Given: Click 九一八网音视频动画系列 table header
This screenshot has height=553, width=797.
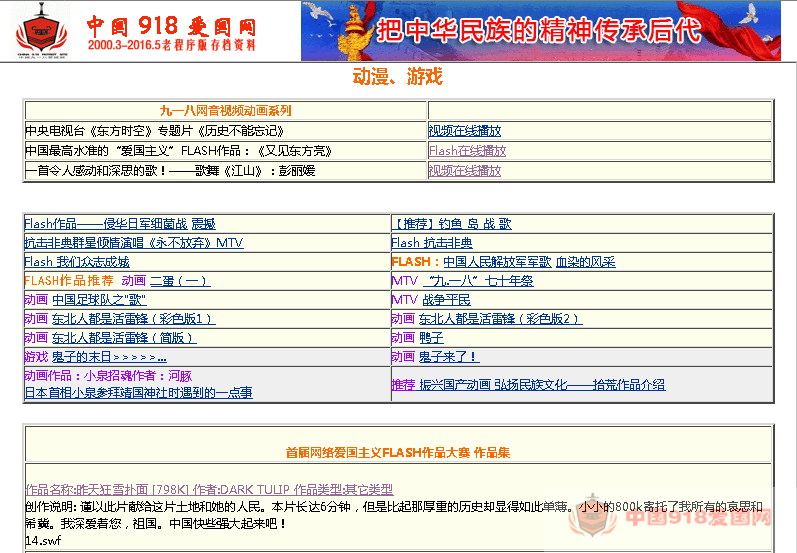Looking at the screenshot, I should tap(226, 111).
